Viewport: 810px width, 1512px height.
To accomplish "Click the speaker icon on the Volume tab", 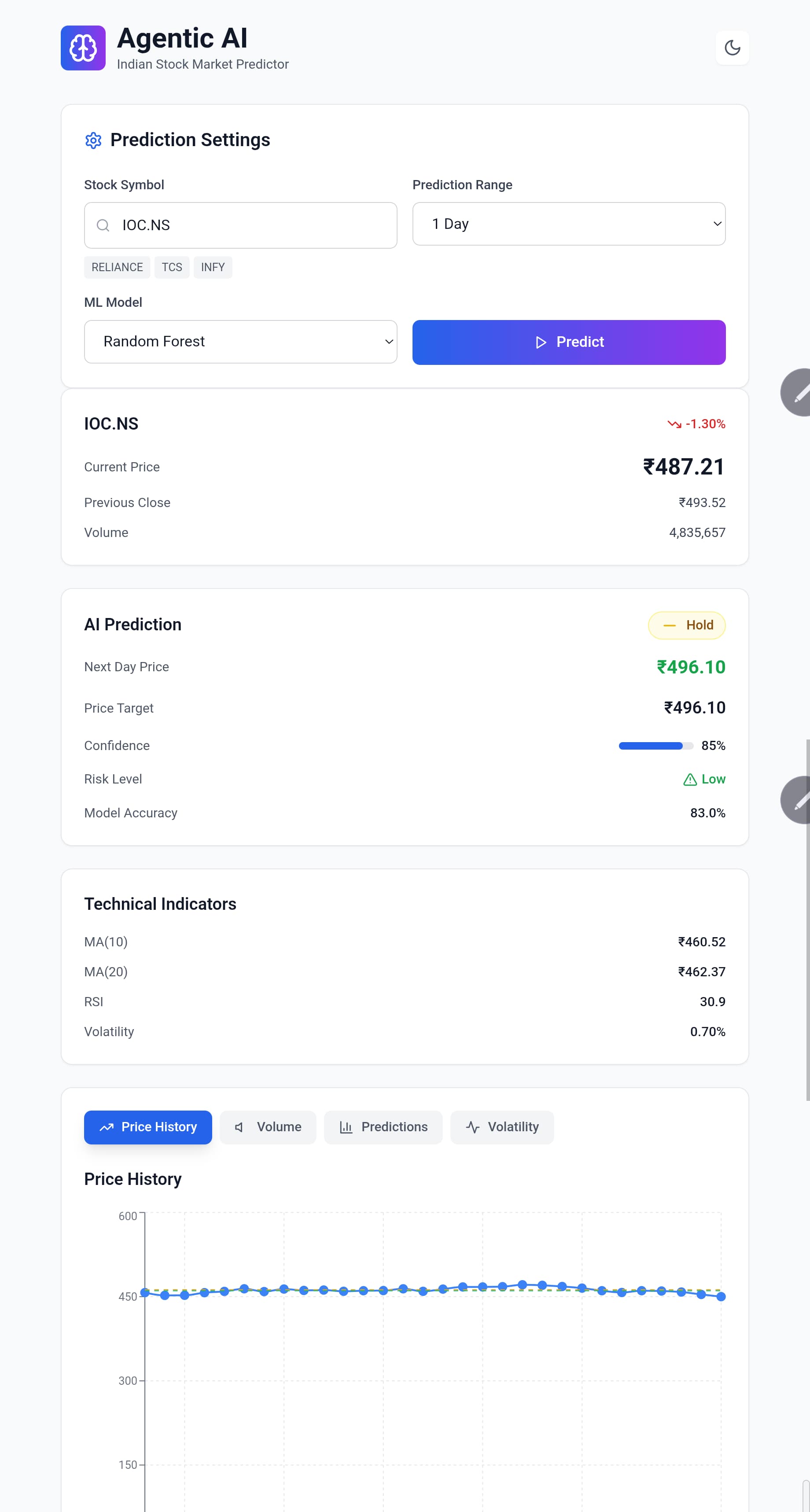I will (x=239, y=1128).
